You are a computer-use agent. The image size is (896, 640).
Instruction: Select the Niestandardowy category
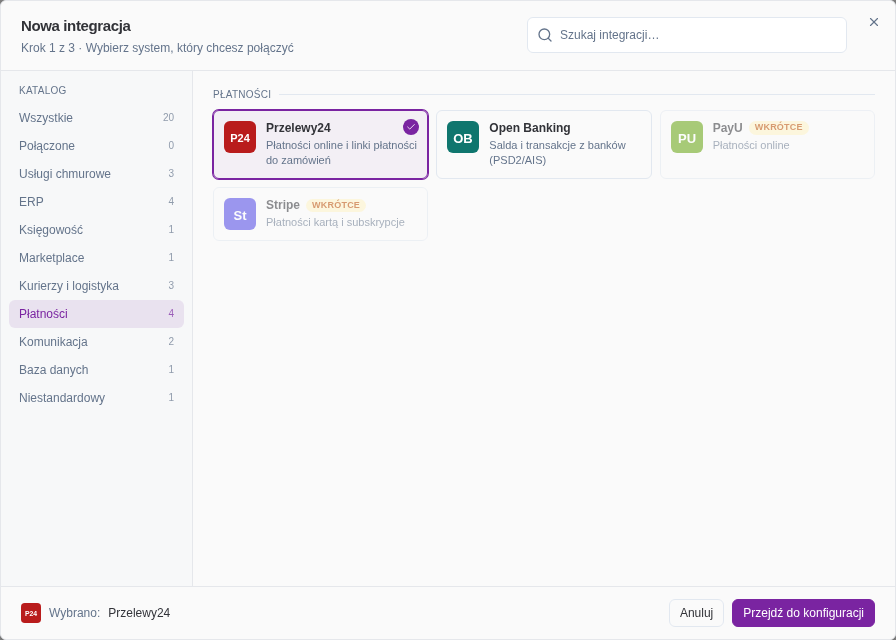click(97, 398)
